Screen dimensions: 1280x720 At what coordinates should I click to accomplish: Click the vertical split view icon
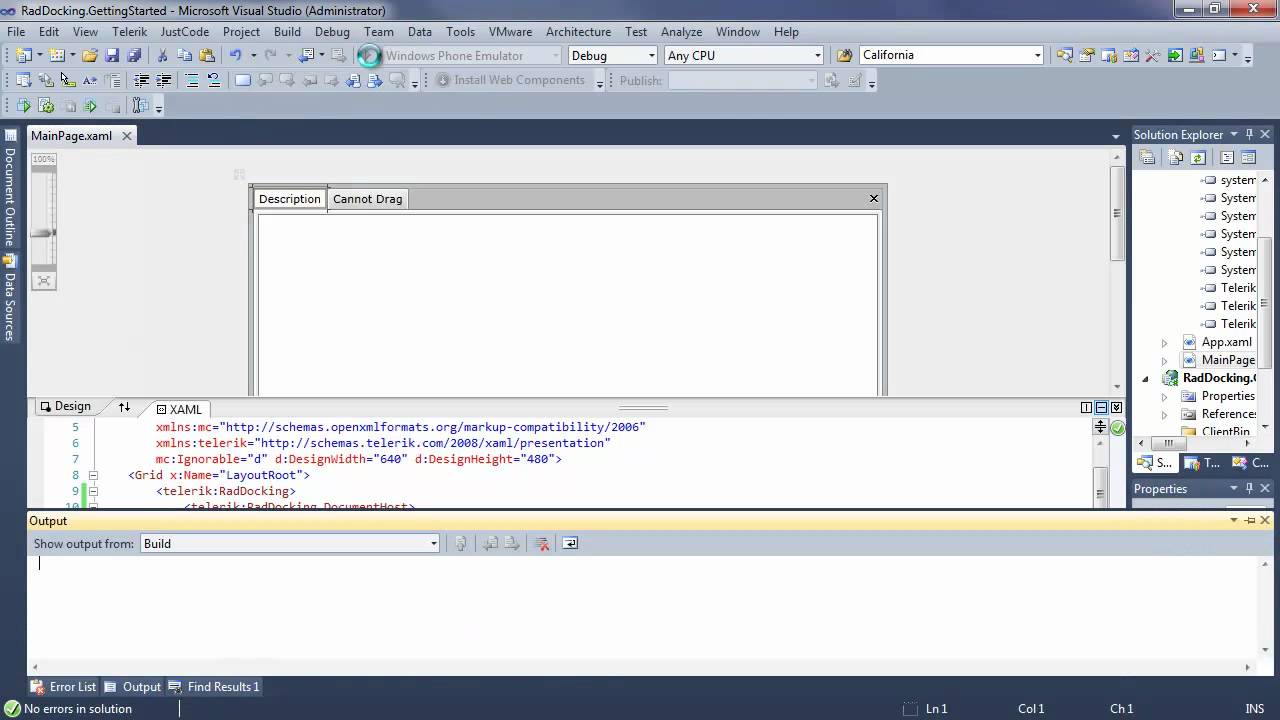click(x=1086, y=407)
